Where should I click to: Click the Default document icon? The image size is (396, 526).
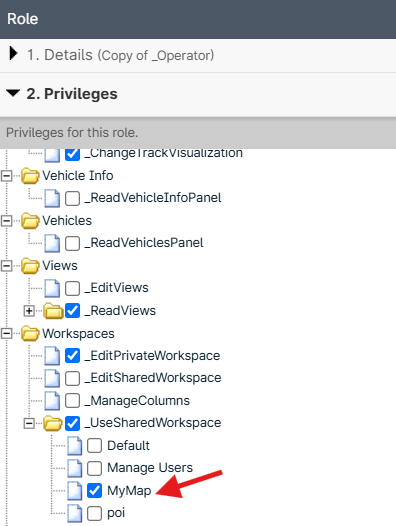click(75, 446)
